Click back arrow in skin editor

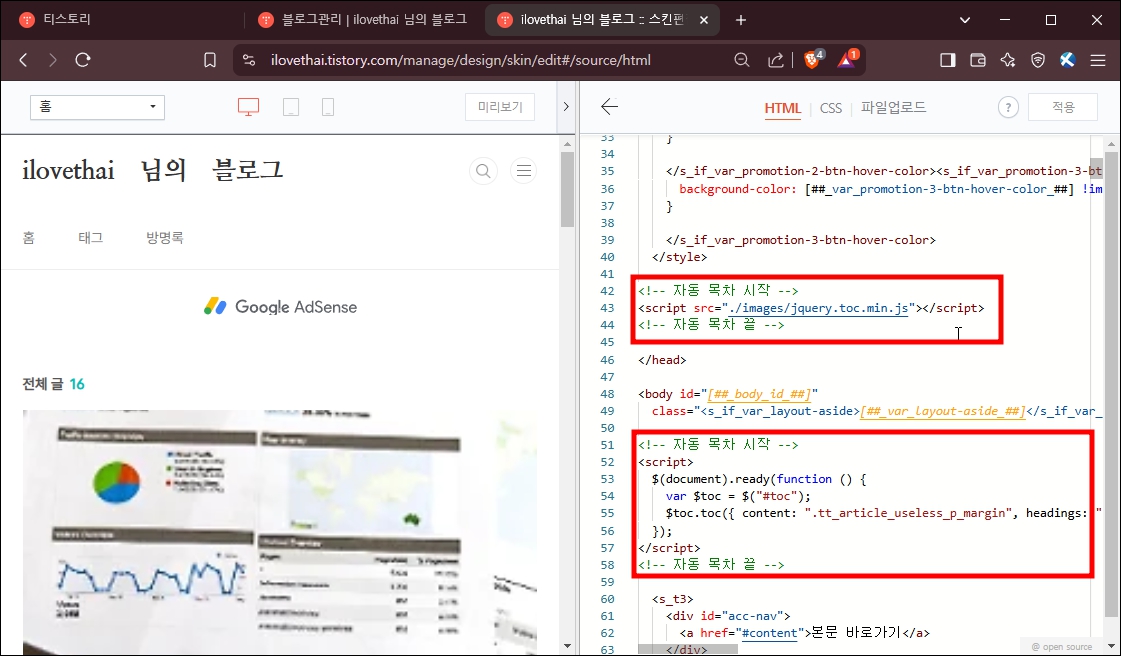point(609,107)
